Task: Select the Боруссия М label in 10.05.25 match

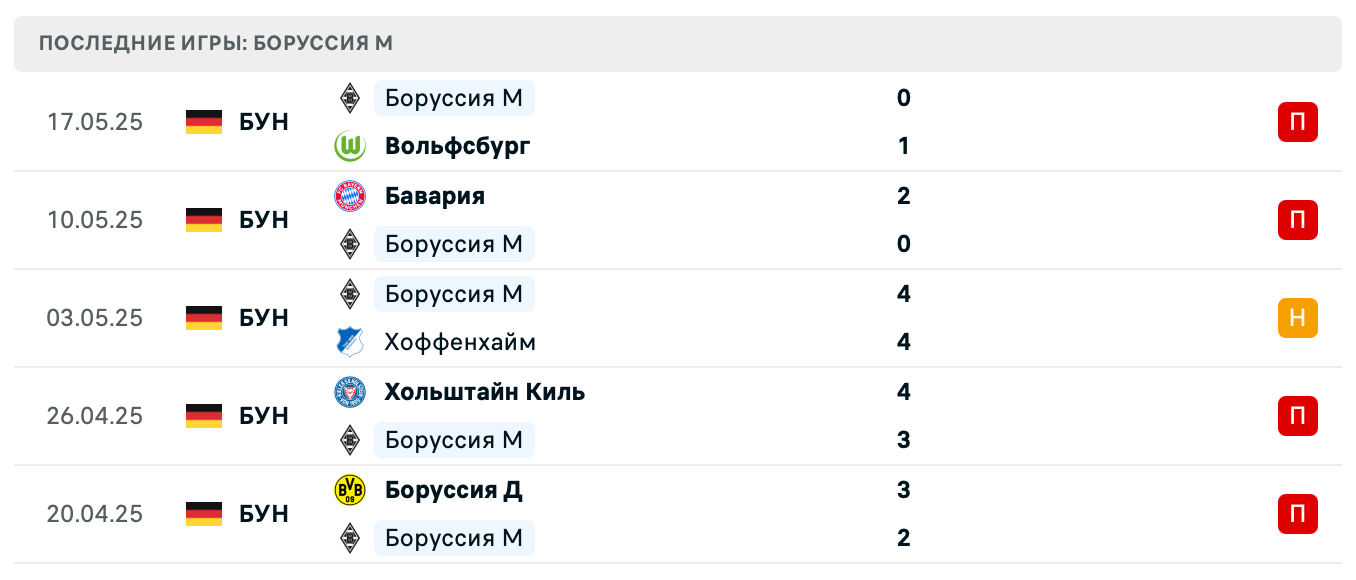Action: coord(454,244)
